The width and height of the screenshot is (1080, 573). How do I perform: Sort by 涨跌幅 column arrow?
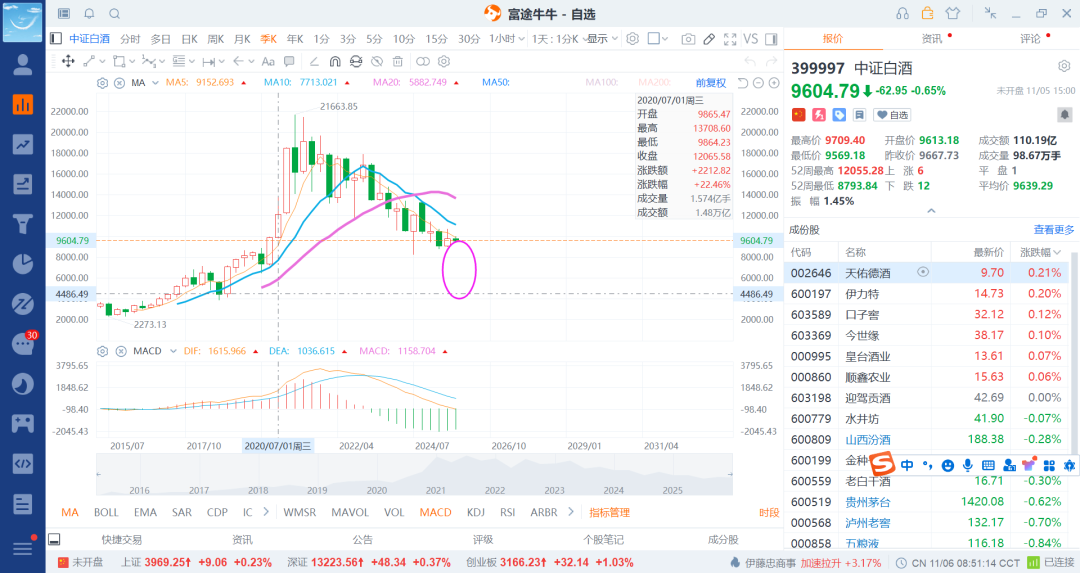[1057, 253]
